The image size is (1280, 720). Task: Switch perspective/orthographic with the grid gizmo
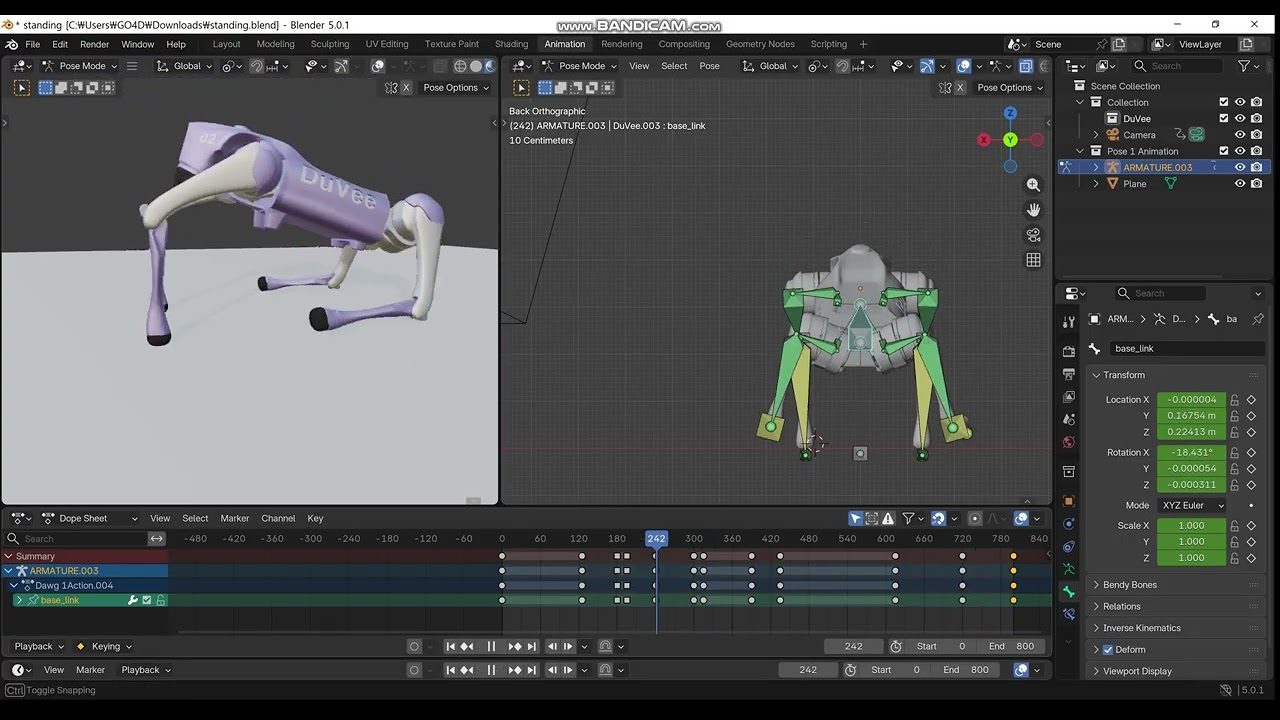pos(1033,260)
